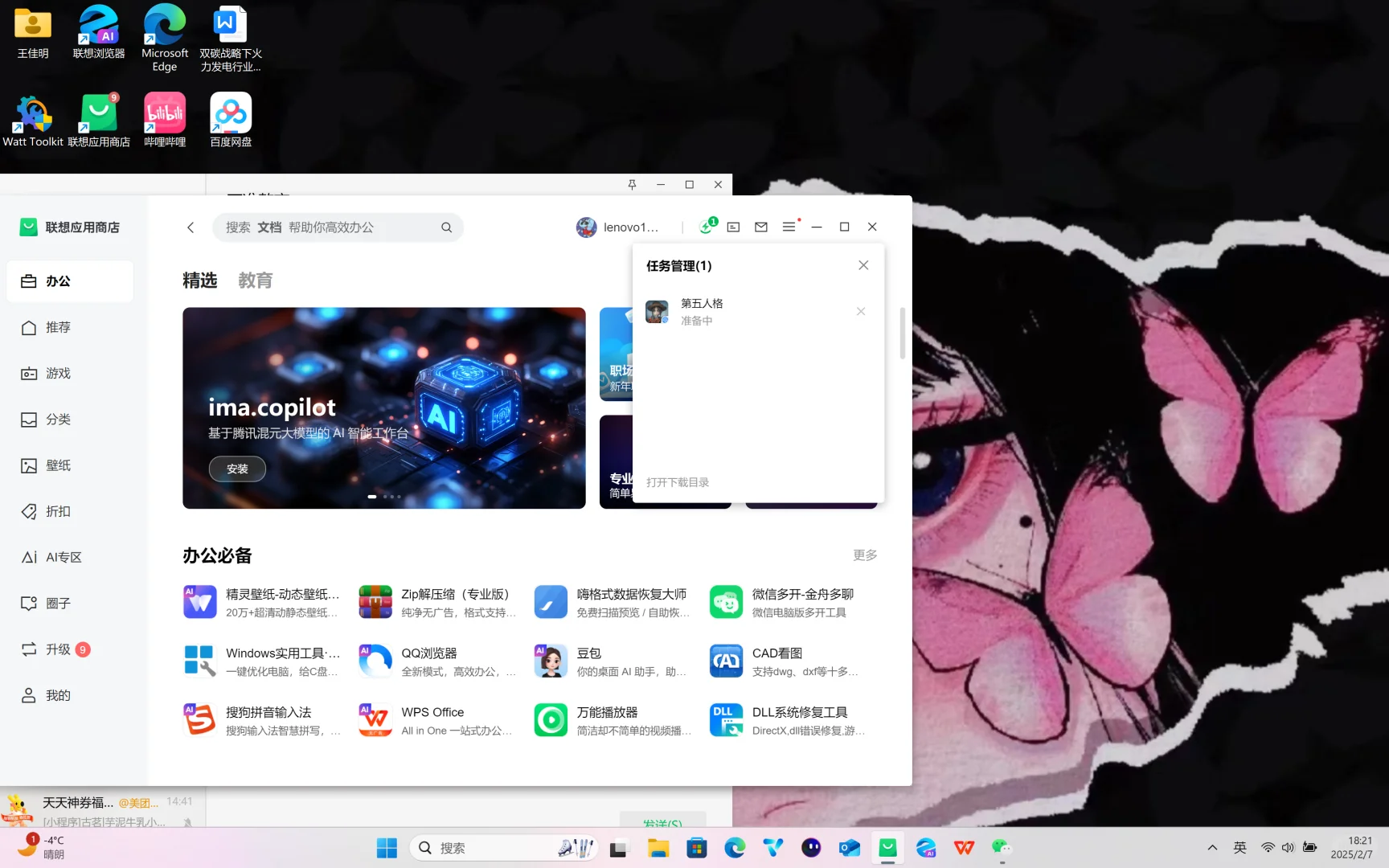
Task: Open the download manager via green lightning icon
Action: click(x=706, y=227)
